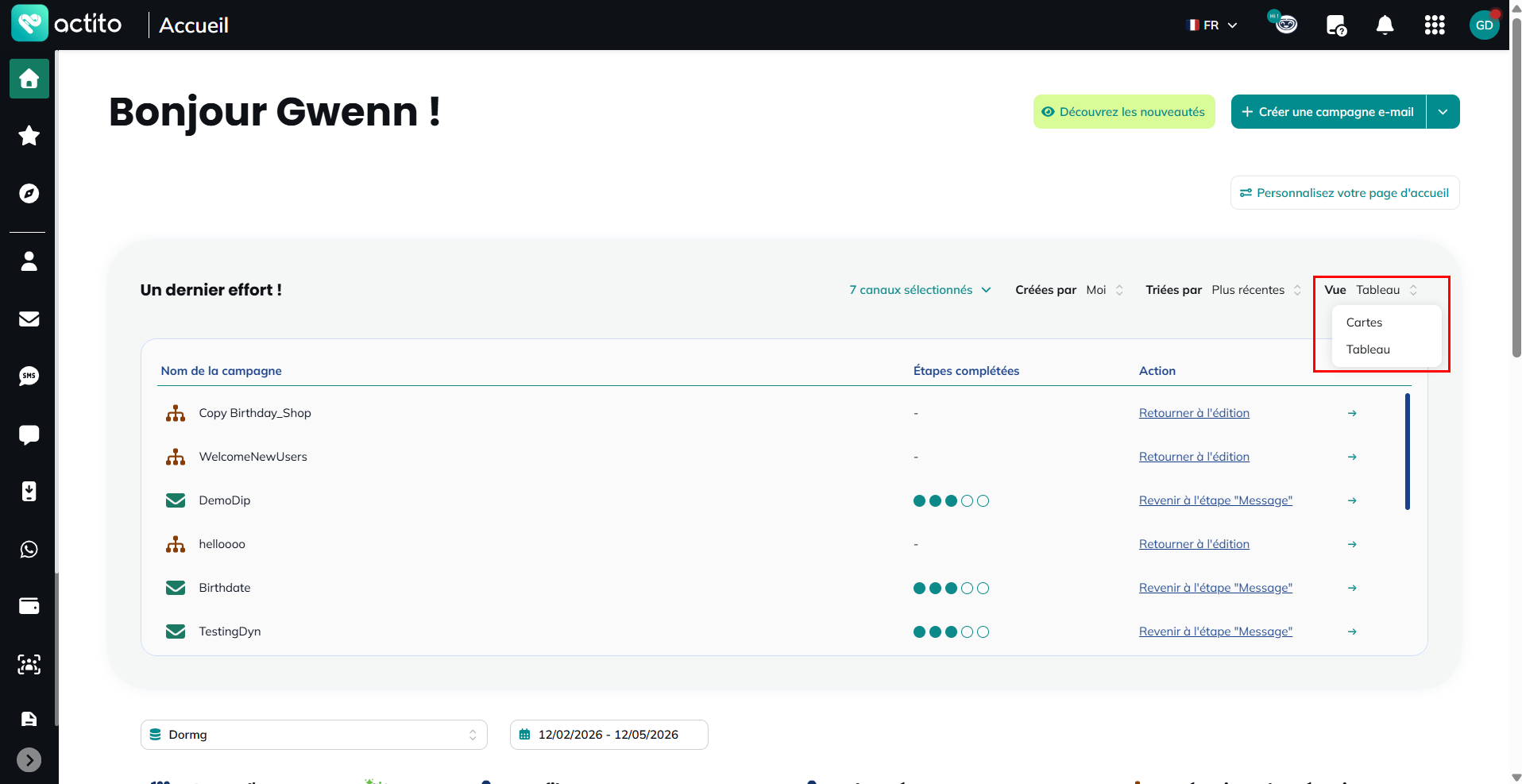The image size is (1522, 784).
Task: Open the Favorites star icon in sidebar
Action: (29, 136)
